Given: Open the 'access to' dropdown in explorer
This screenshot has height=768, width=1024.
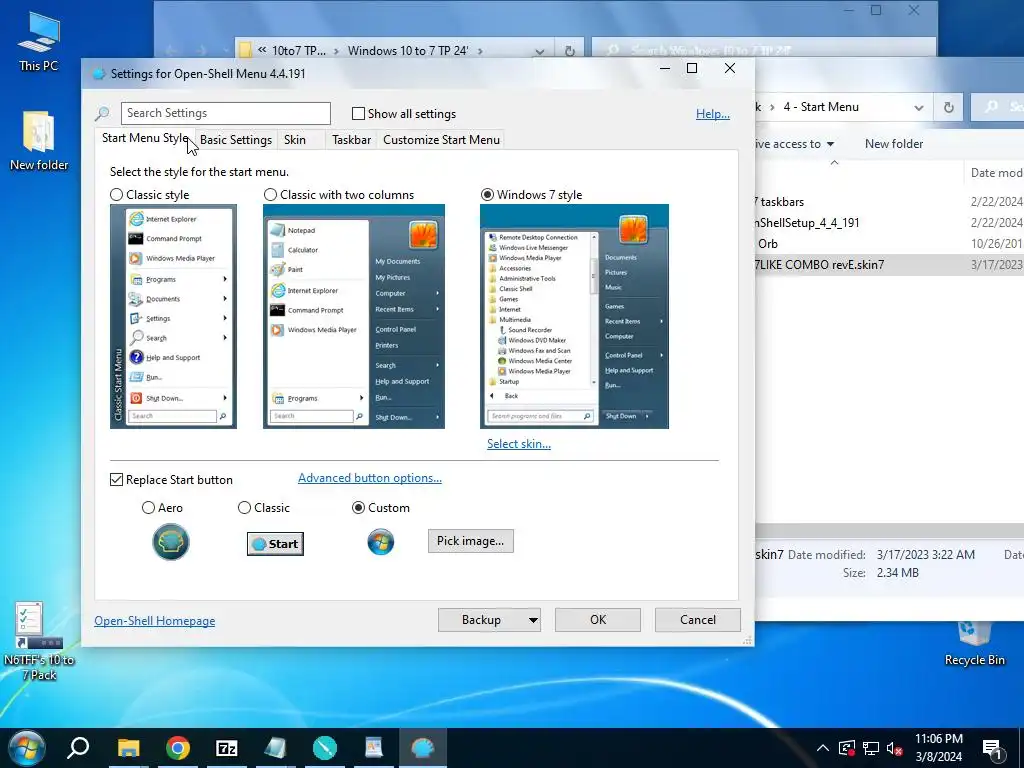Looking at the screenshot, I should click(830, 144).
